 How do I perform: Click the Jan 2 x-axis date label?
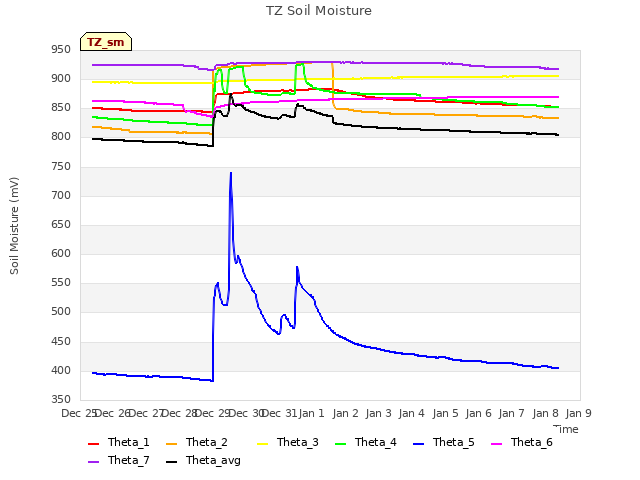point(345,413)
